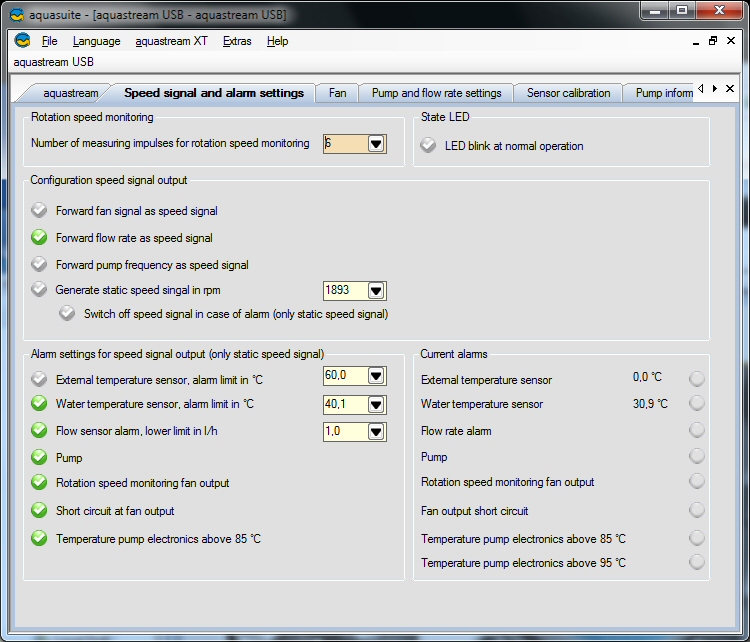The width and height of the screenshot is (750, 642).
Task: Open the Help menu
Action: [x=277, y=41]
